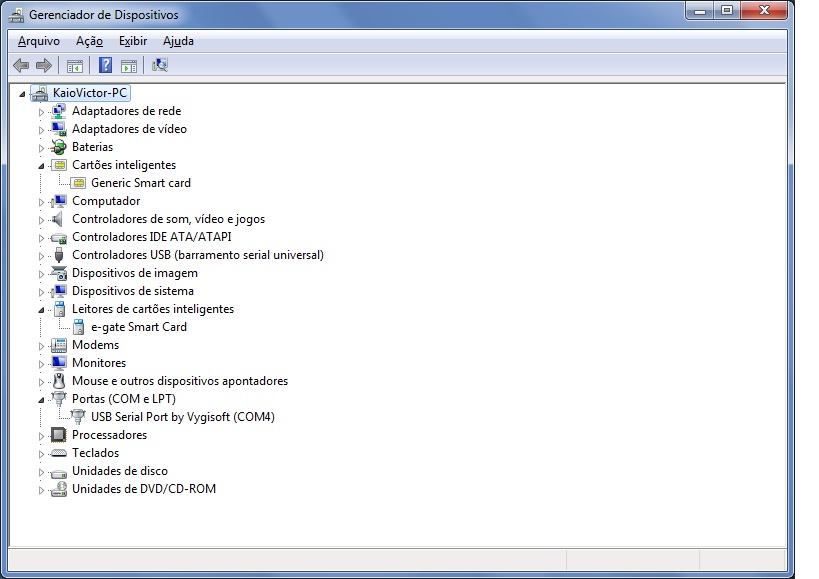This screenshot has height=579, width=819.
Task: Click the Unidades de DVD/CD-ROM icon
Action: point(59,489)
